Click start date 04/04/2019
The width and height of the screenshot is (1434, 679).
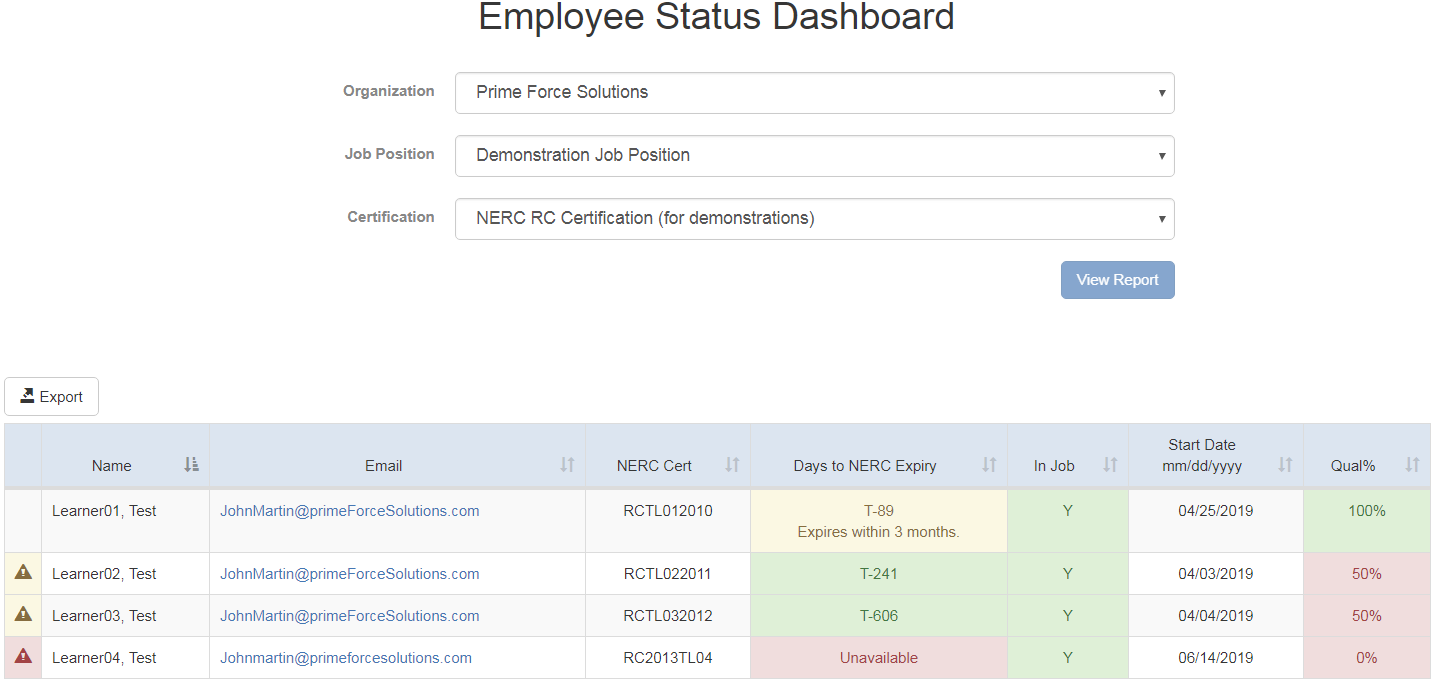tap(1216, 616)
